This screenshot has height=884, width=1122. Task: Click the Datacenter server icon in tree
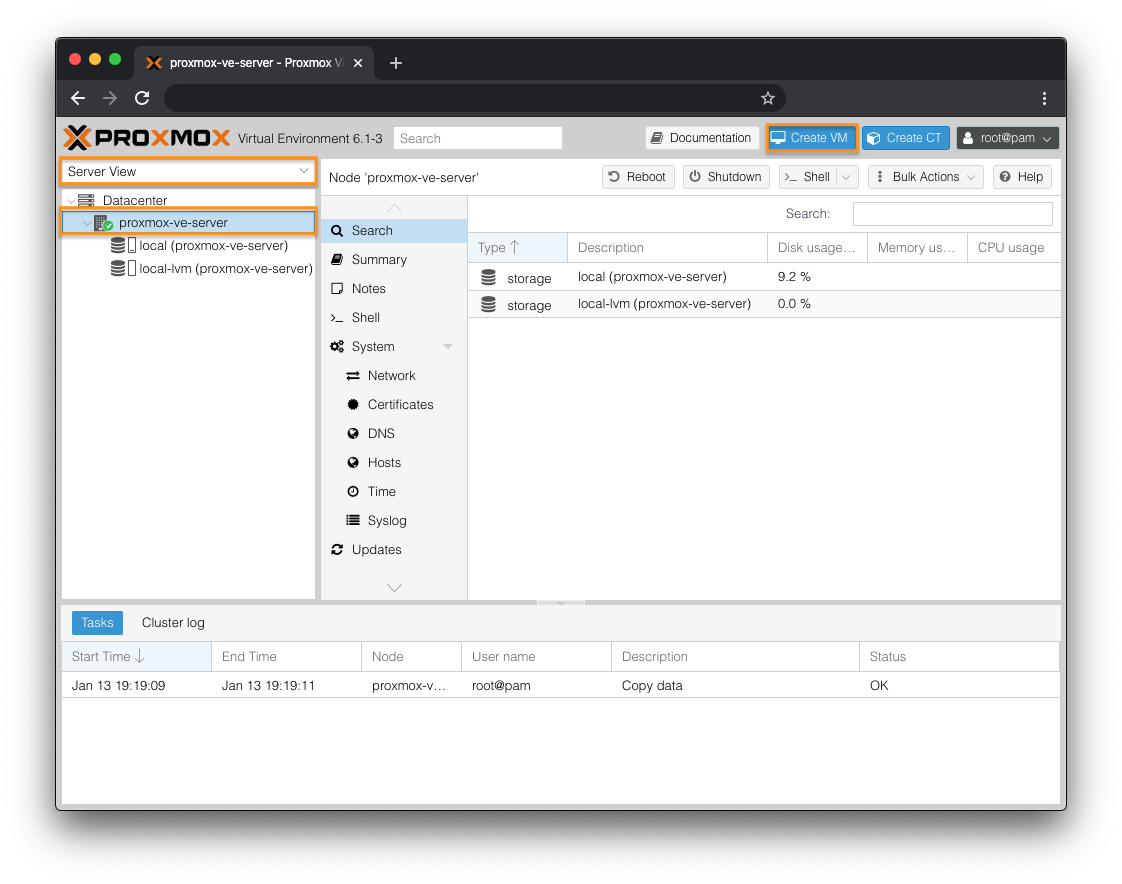(87, 200)
